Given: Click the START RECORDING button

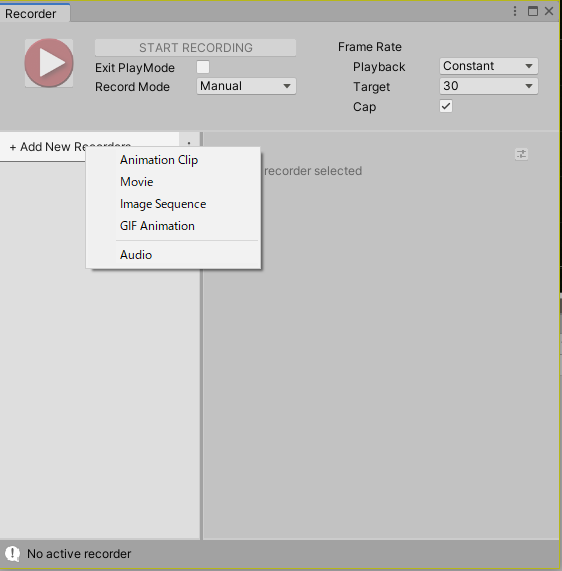Looking at the screenshot, I should coord(195,48).
